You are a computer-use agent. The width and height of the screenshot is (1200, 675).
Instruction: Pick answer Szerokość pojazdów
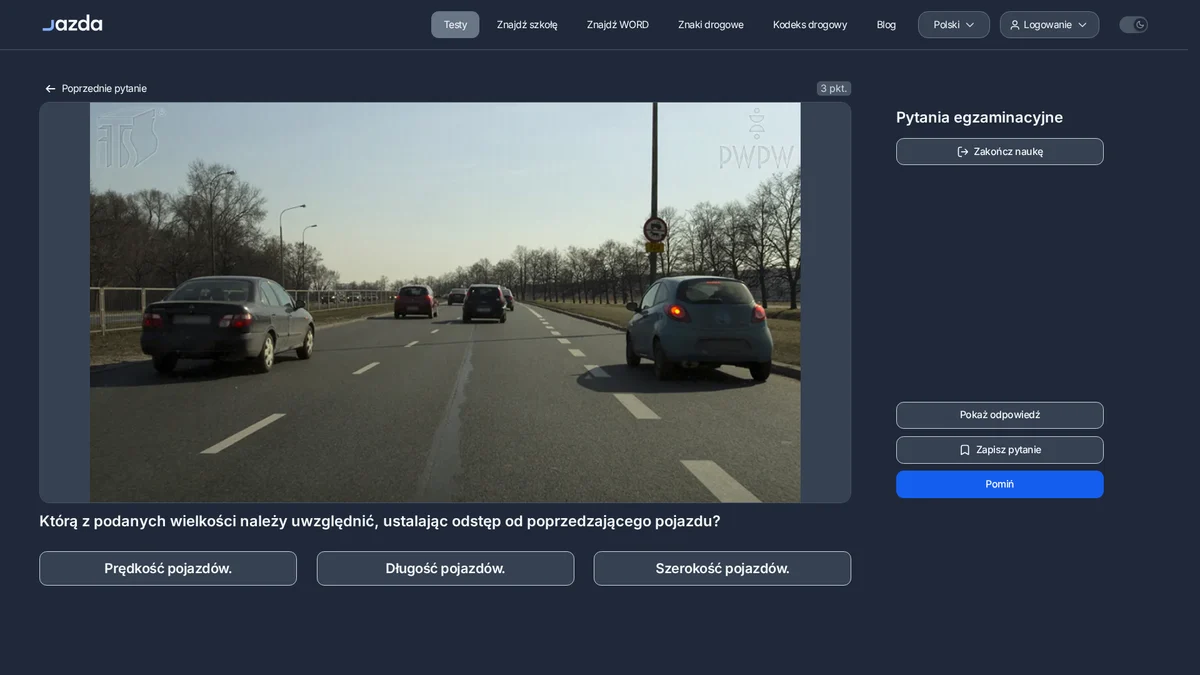(x=722, y=568)
